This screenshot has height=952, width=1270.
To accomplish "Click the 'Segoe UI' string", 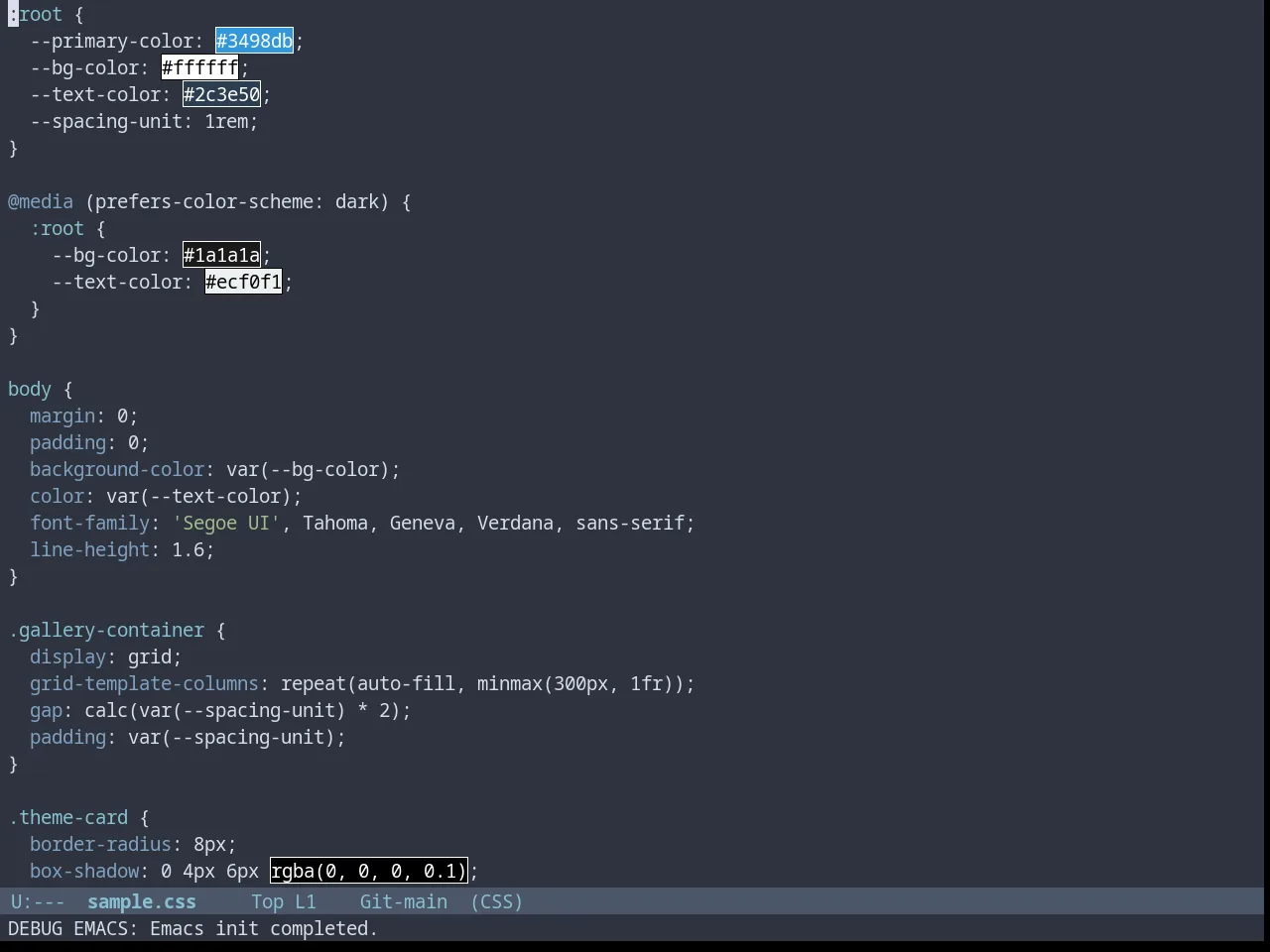I will coord(226,523).
